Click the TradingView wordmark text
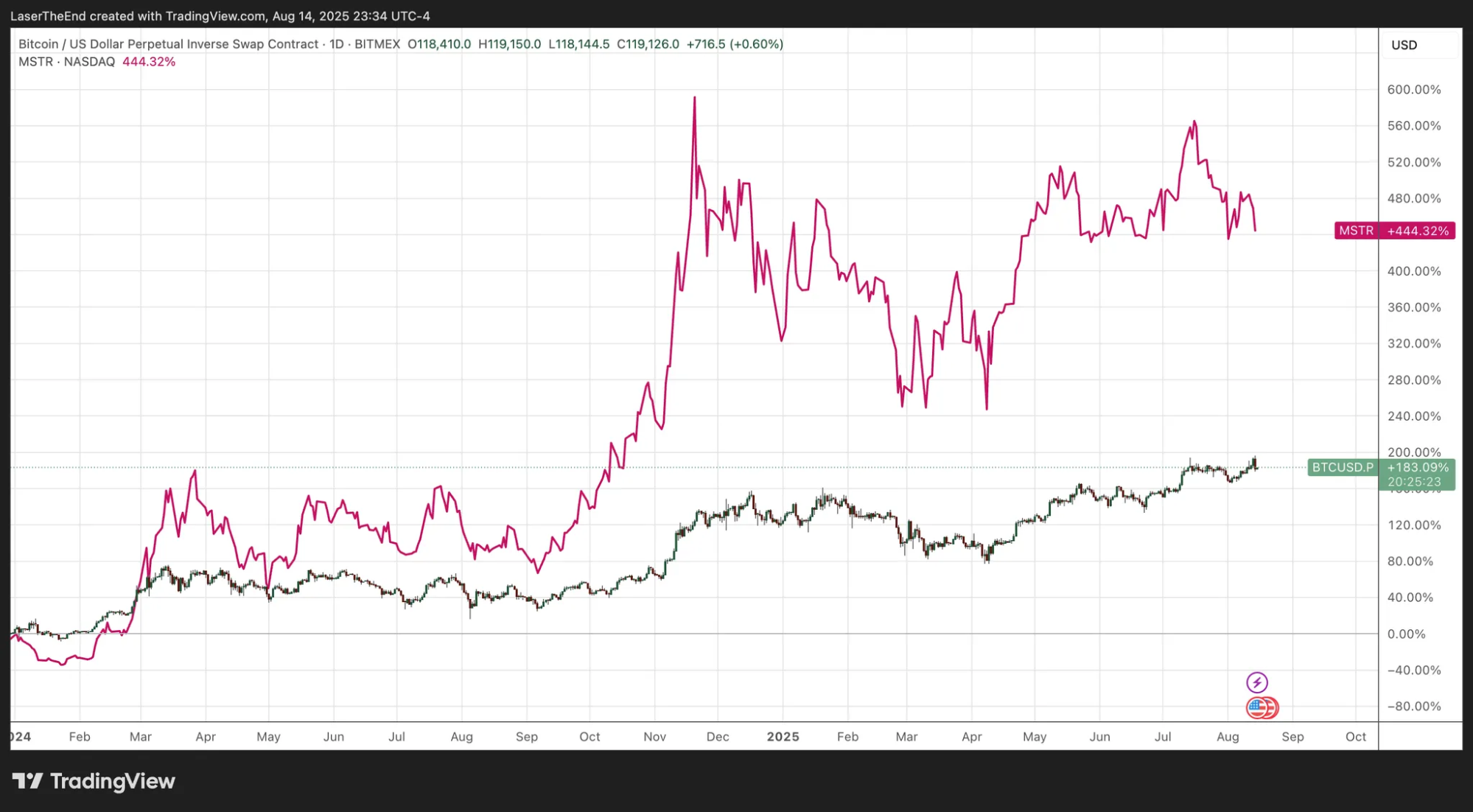Viewport: 1473px width, 812px height. (113, 781)
